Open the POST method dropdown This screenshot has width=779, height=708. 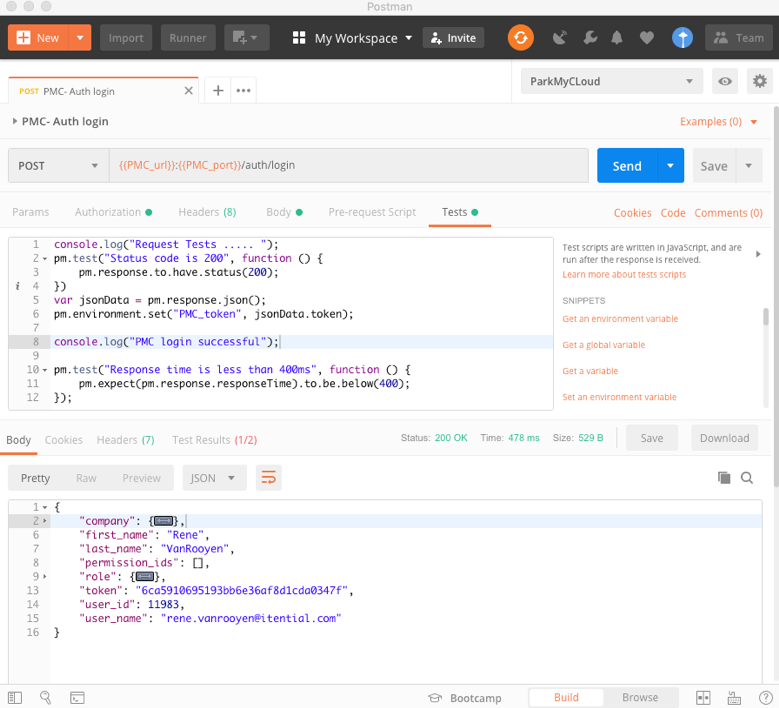point(58,165)
